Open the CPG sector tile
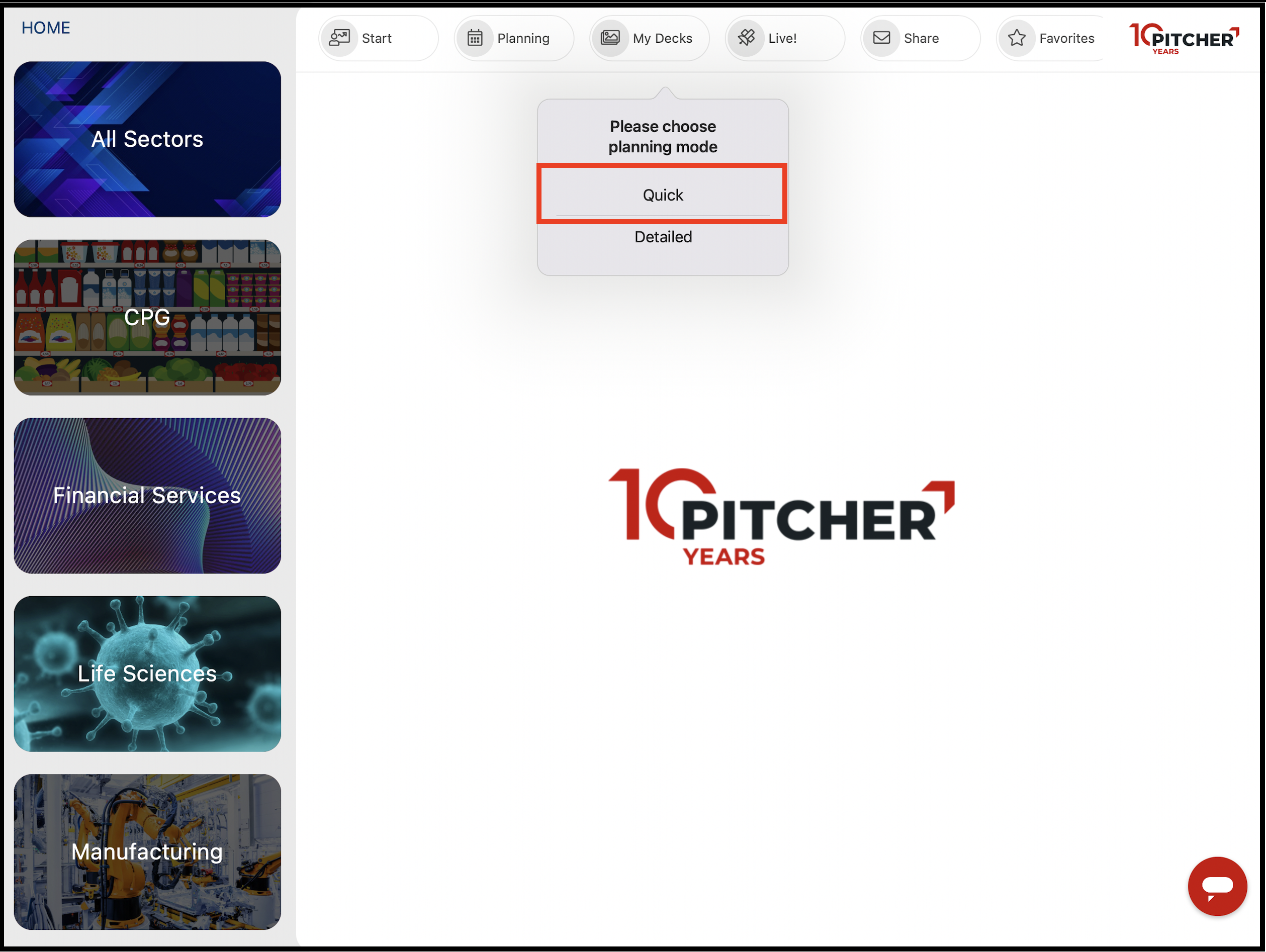Image resolution: width=1266 pixels, height=952 pixels. (147, 317)
